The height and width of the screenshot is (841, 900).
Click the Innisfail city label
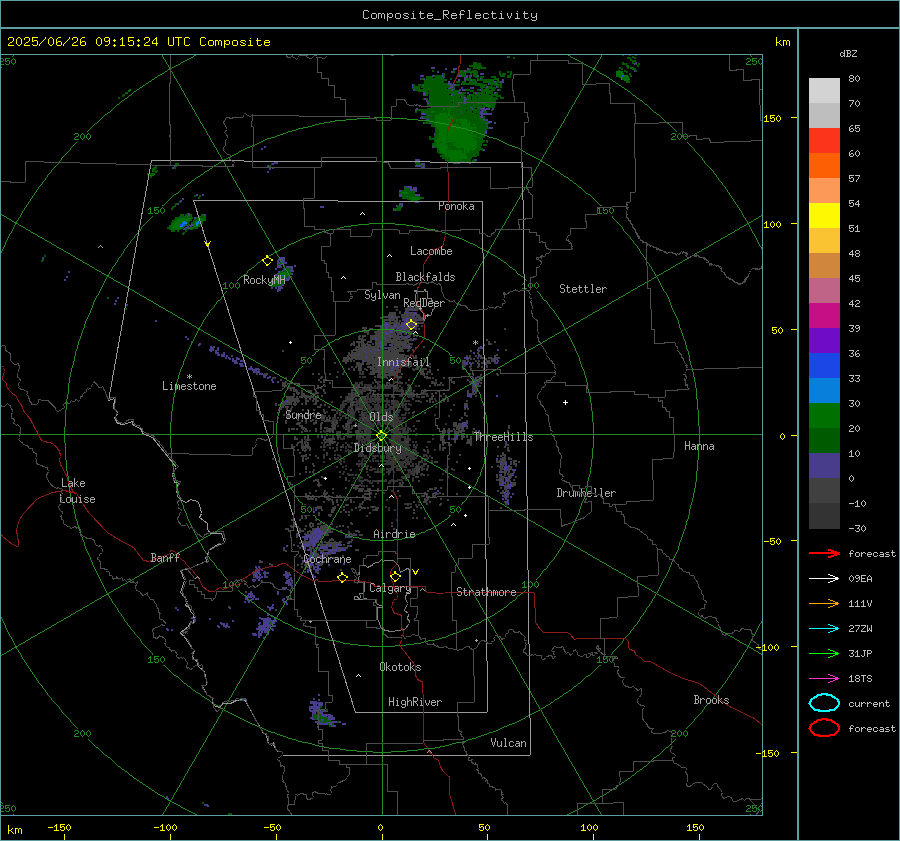(x=403, y=362)
